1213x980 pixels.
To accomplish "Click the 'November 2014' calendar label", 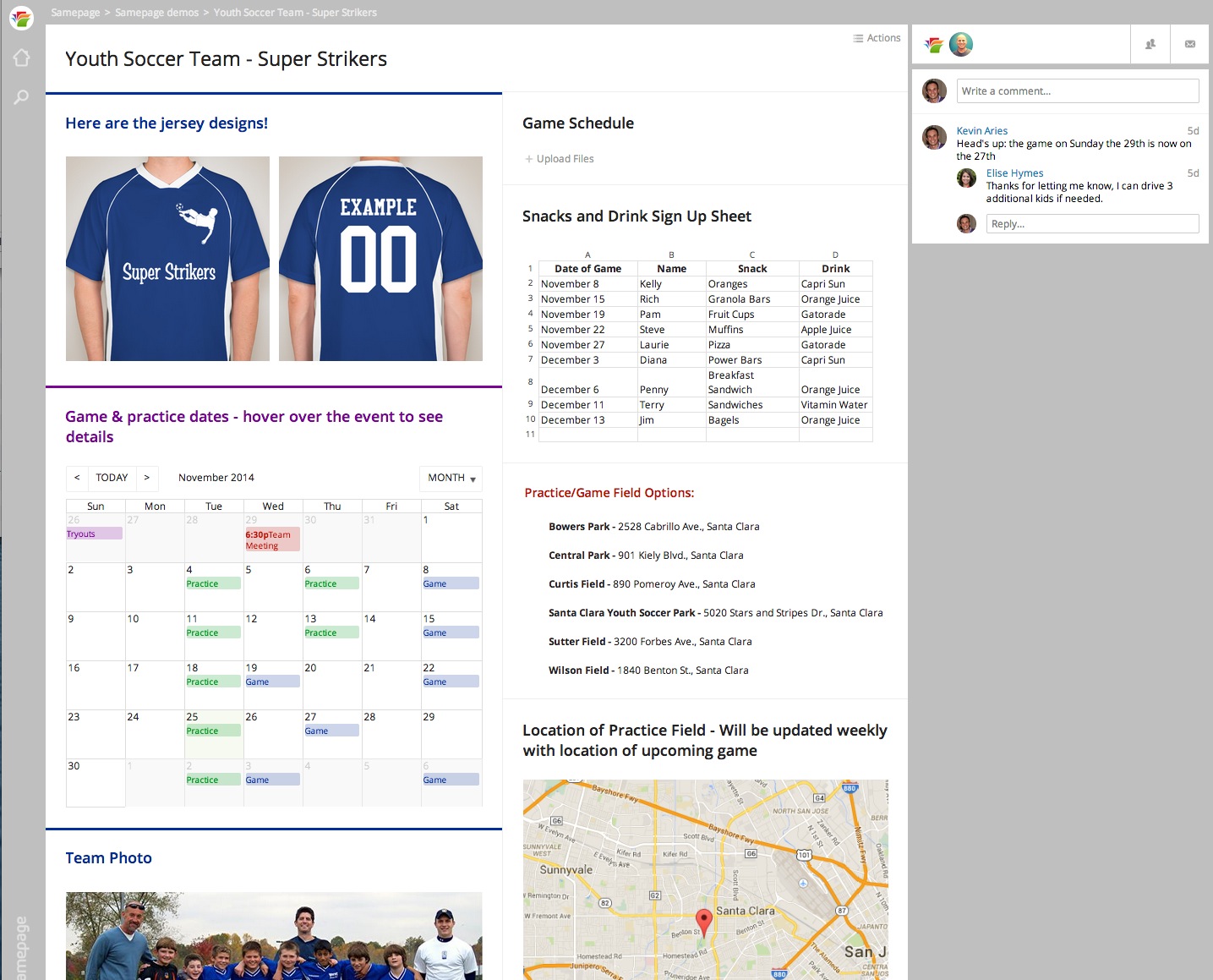I will point(216,478).
